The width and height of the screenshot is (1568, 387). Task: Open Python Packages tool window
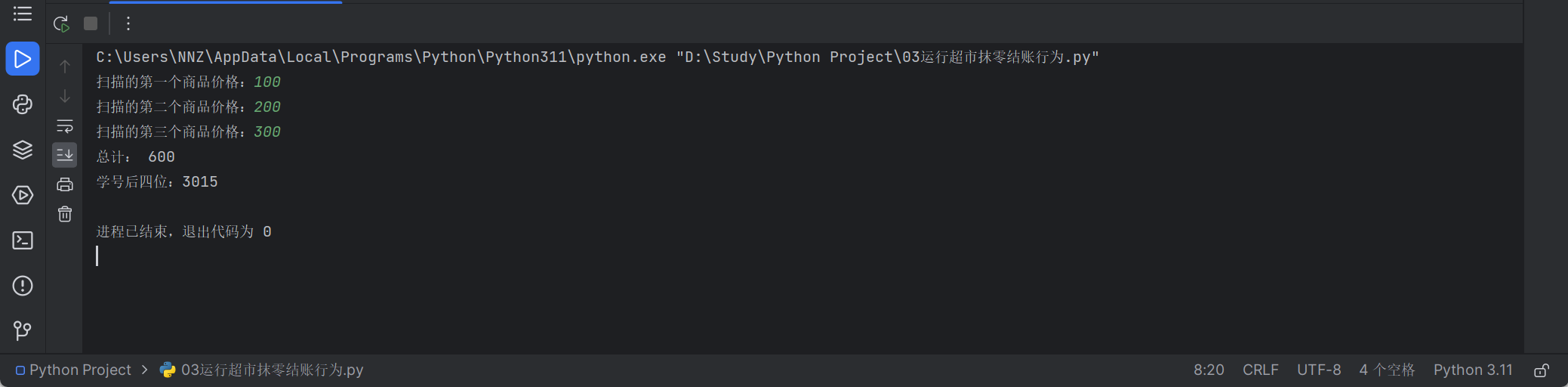(x=23, y=104)
